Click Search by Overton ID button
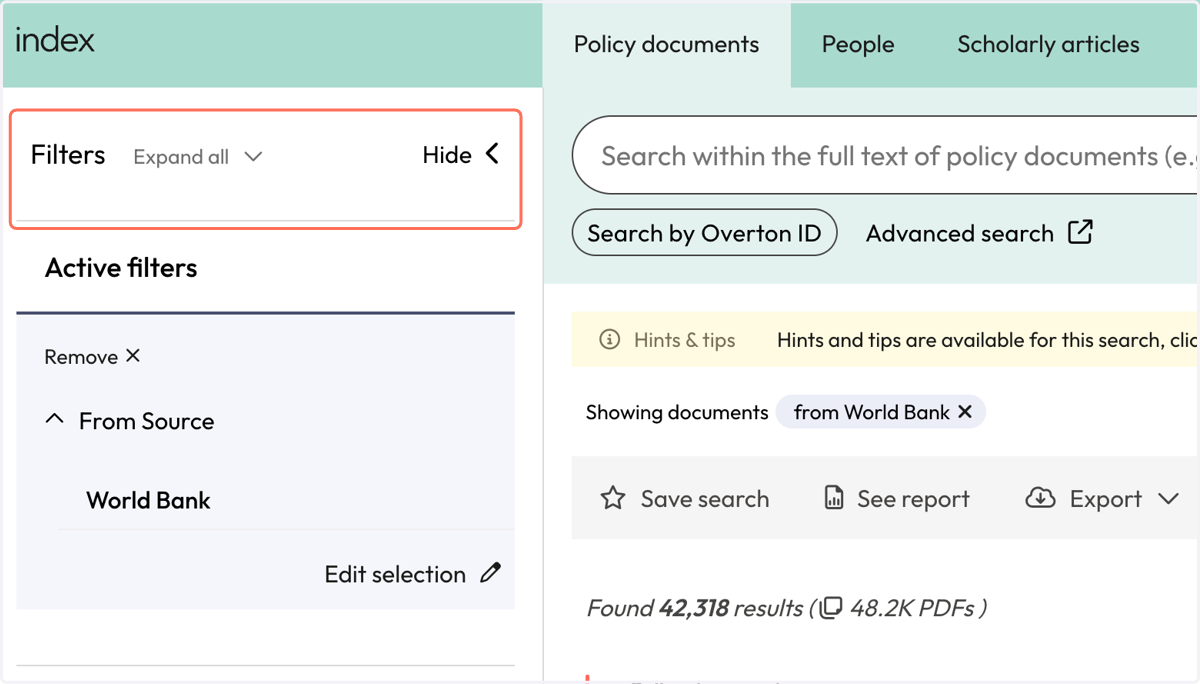Image resolution: width=1200 pixels, height=684 pixels. (x=704, y=233)
